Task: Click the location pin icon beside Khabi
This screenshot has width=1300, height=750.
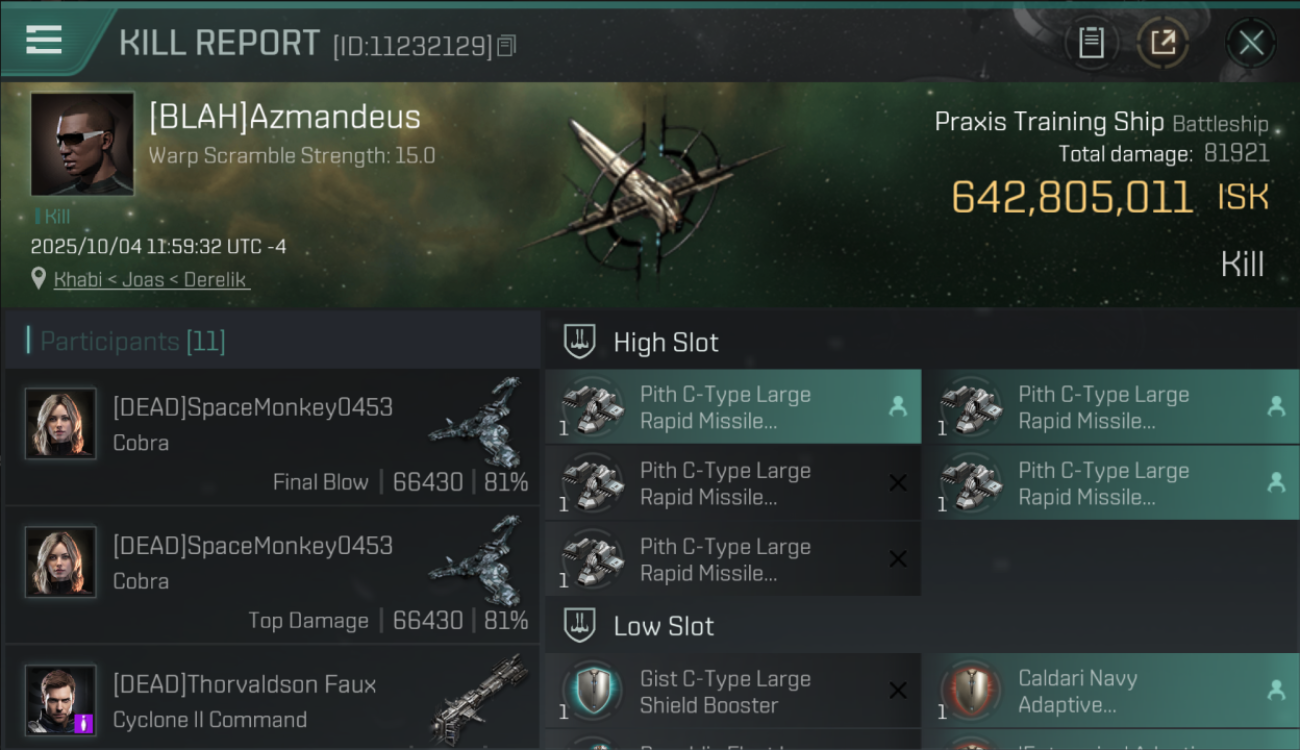Action: pos(39,279)
